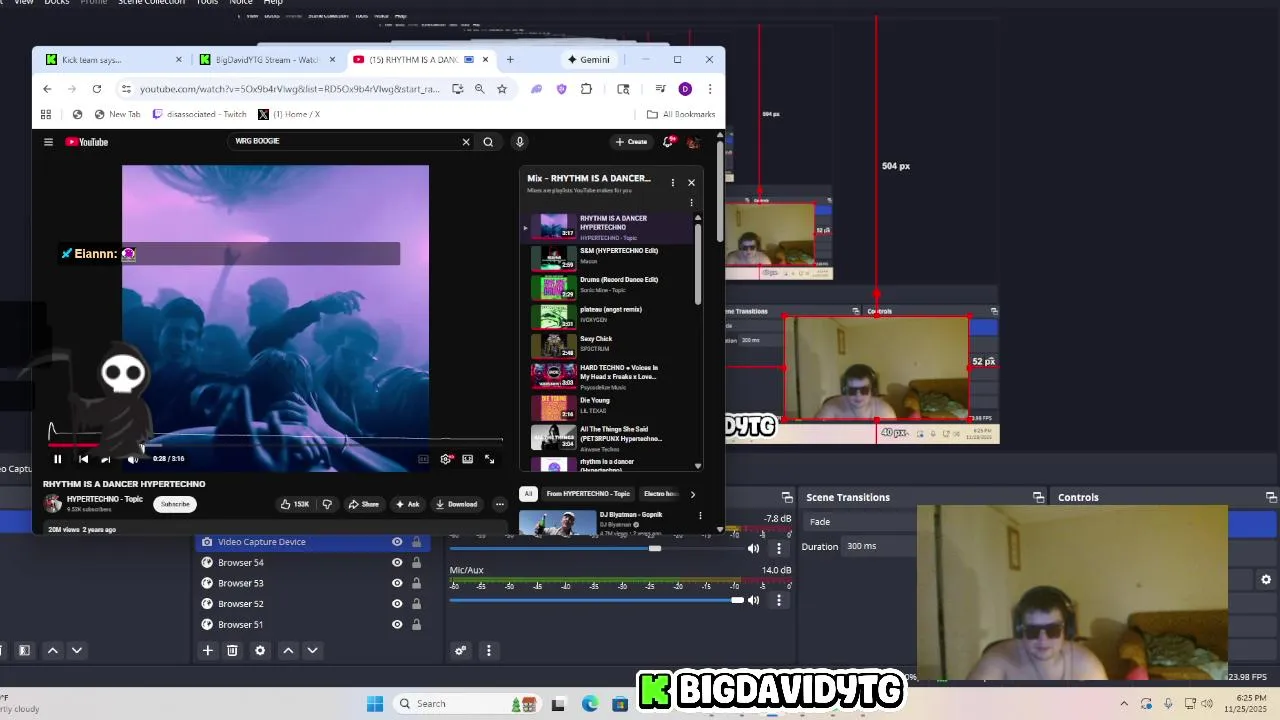Open Windows Start menu

pos(375,704)
